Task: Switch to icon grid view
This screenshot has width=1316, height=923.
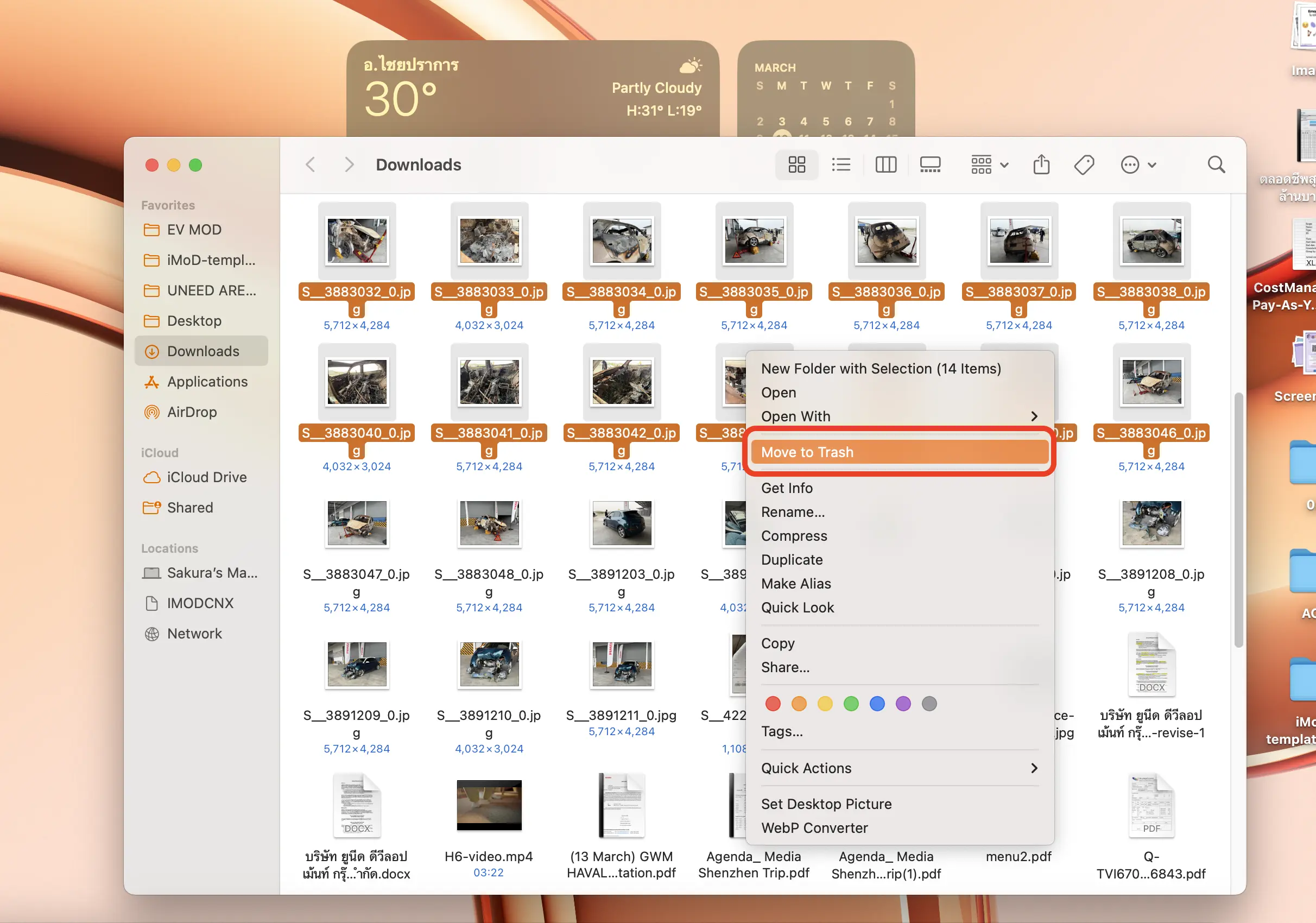Action: click(796, 165)
